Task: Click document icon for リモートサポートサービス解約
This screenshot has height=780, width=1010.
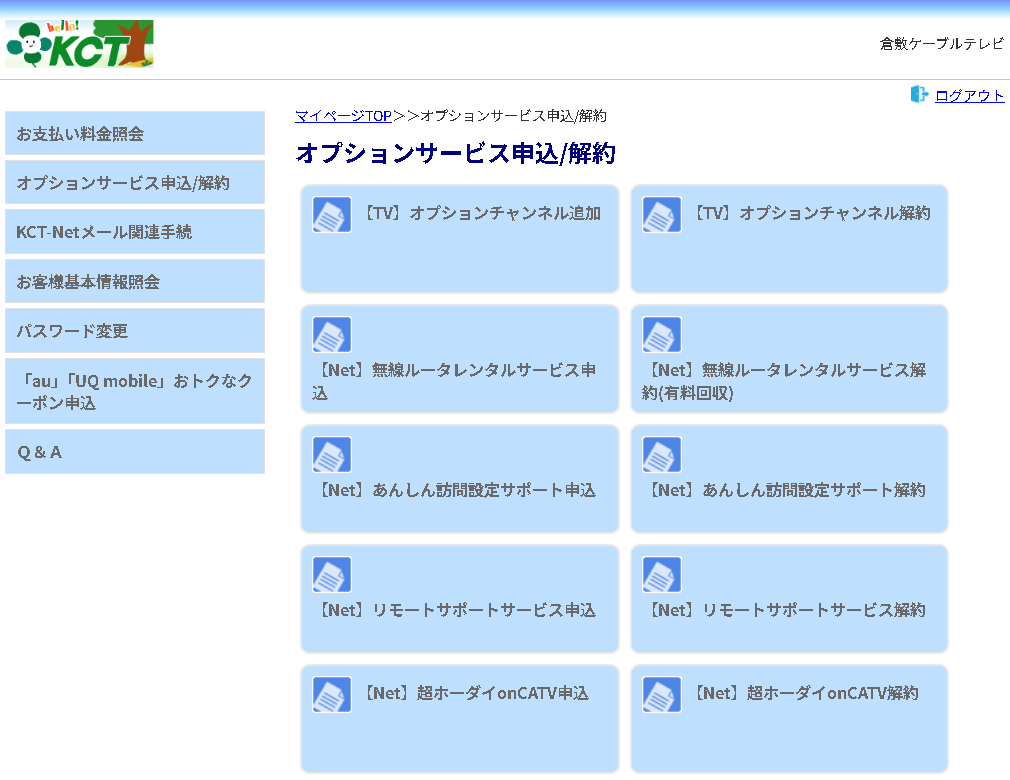Action: tap(662, 575)
